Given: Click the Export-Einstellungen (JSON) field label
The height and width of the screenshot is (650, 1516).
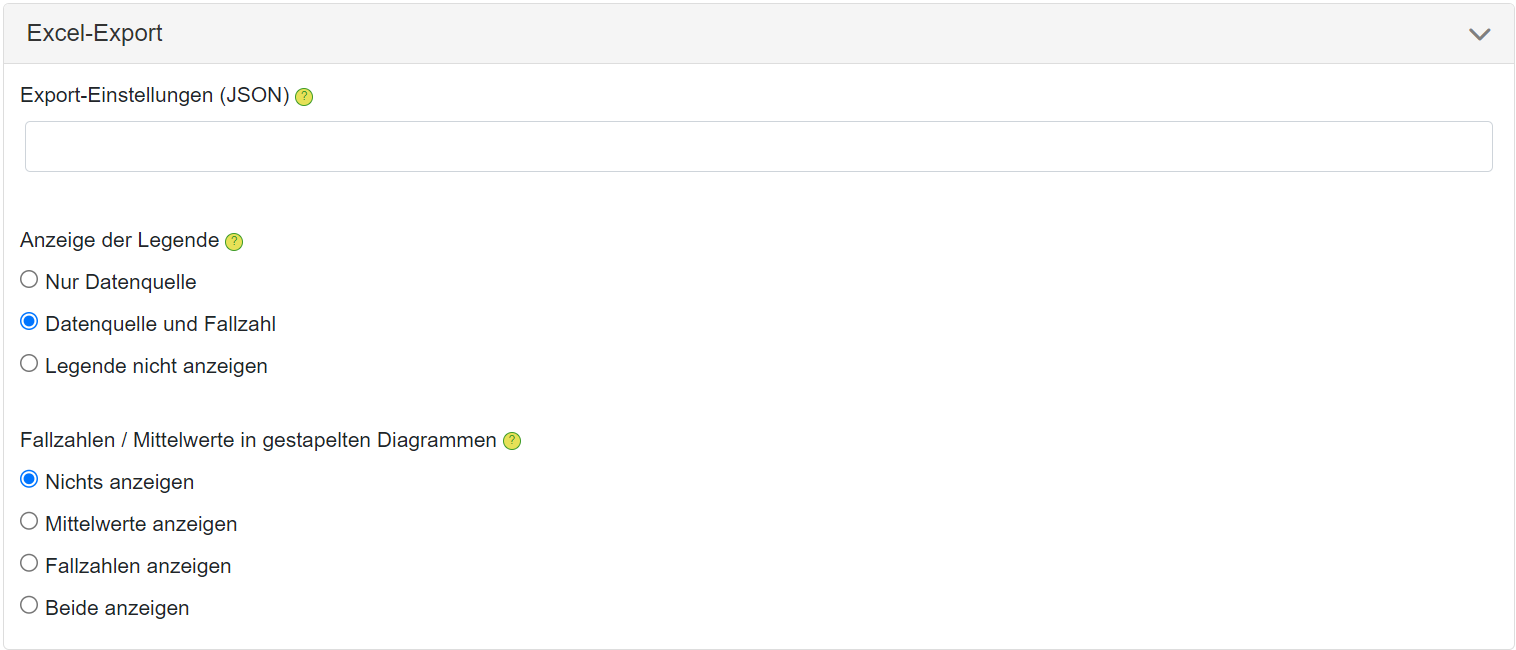Looking at the screenshot, I should coord(155,96).
